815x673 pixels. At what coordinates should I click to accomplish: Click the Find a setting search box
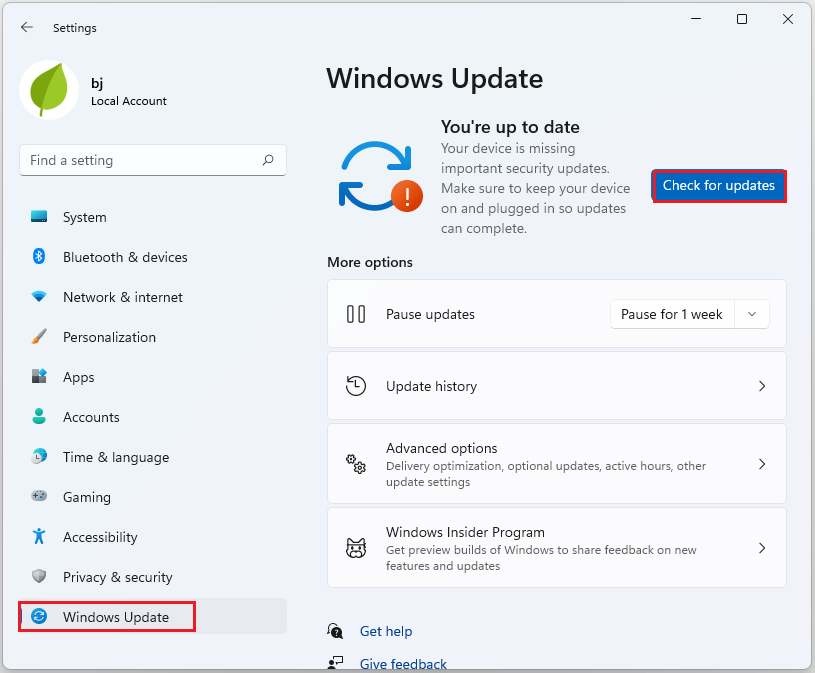click(153, 160)
